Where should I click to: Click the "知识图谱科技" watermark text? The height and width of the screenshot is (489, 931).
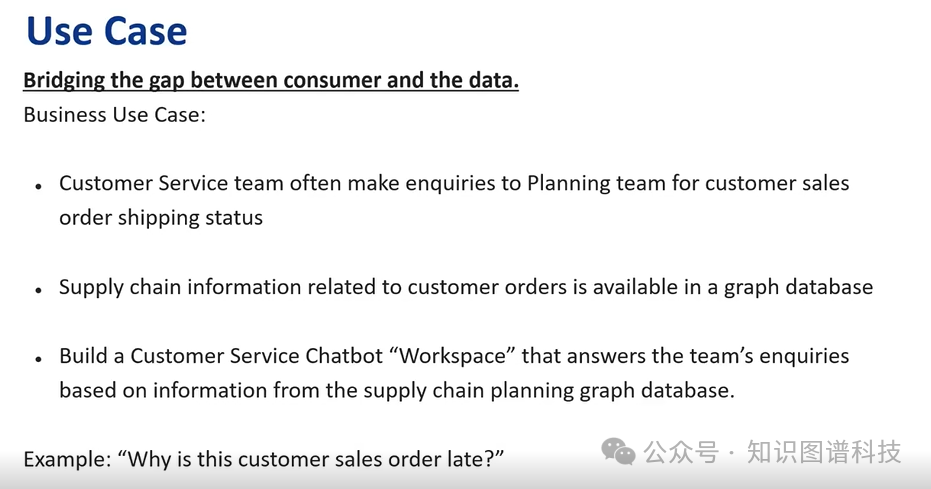tap(823, 452)
